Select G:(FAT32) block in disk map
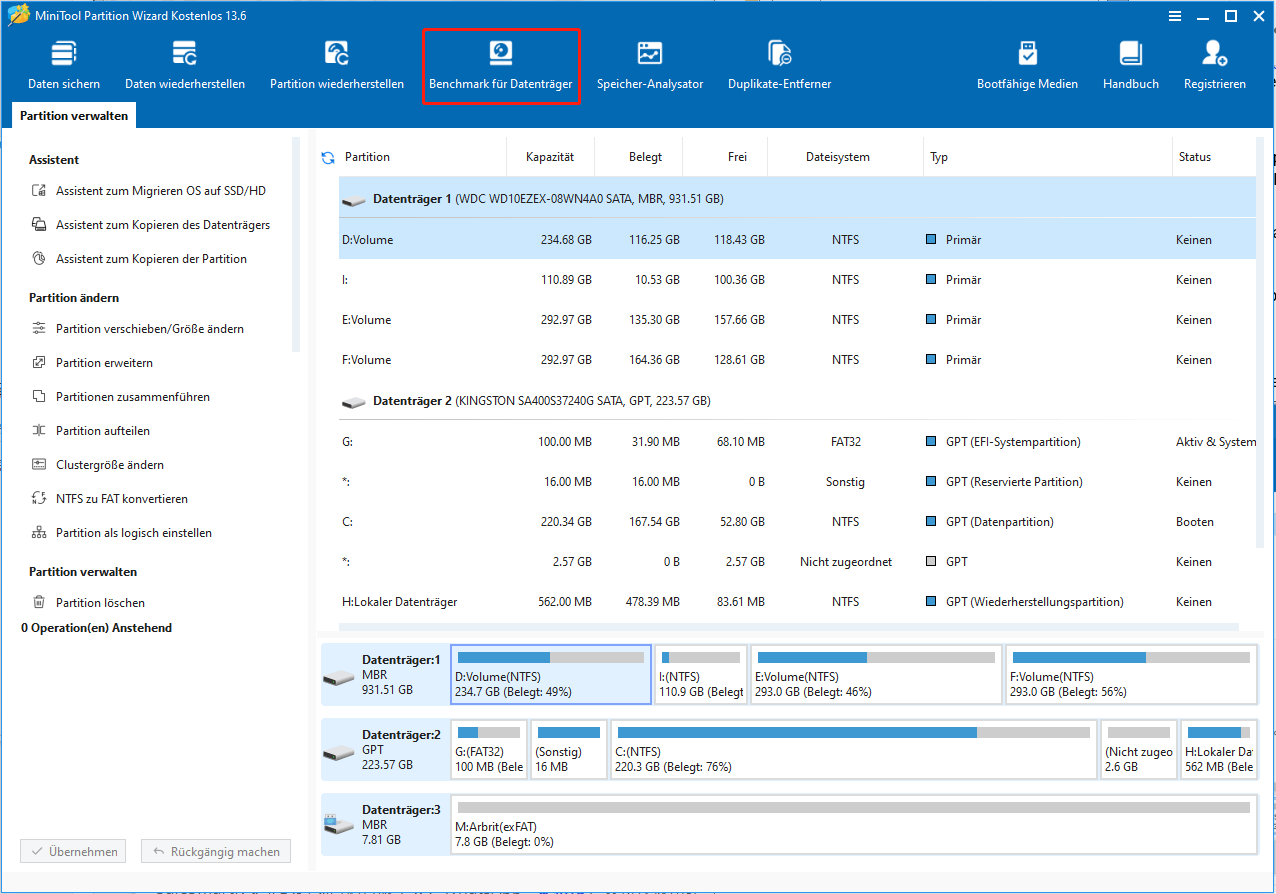This screenshot has height=894, width=1276. pyautogui.click(x=489, y=749)
